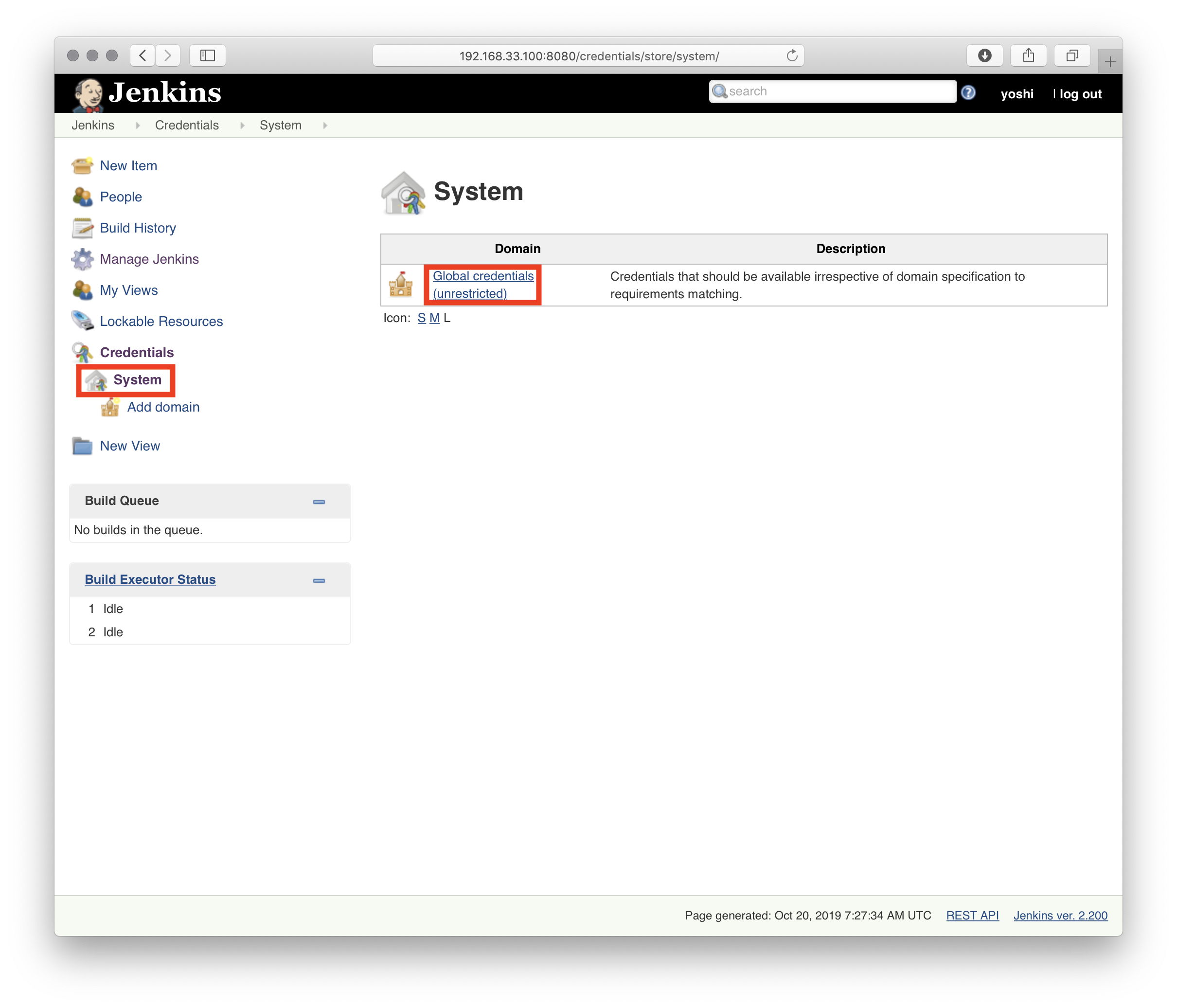The height and width of the screenshot is (1008, 1177).
Task: Expand the arrow after System breadcrumb
Action: coord(325,126)
